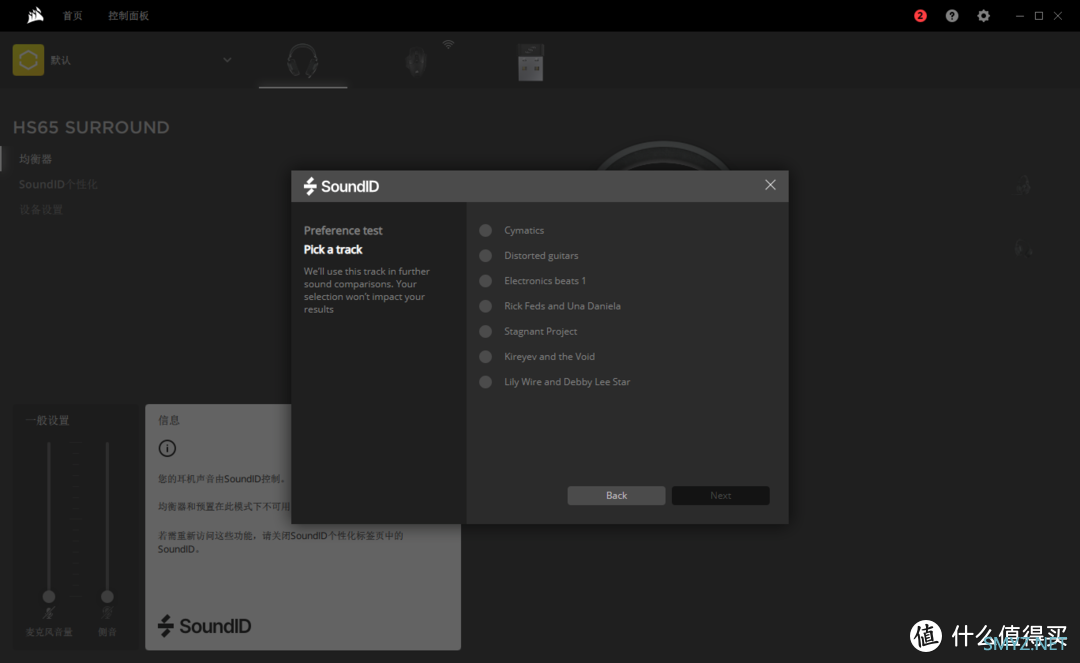1080x663 pixels.
Task: Click the SoundID logo in the dialog header
Action: 342,186
